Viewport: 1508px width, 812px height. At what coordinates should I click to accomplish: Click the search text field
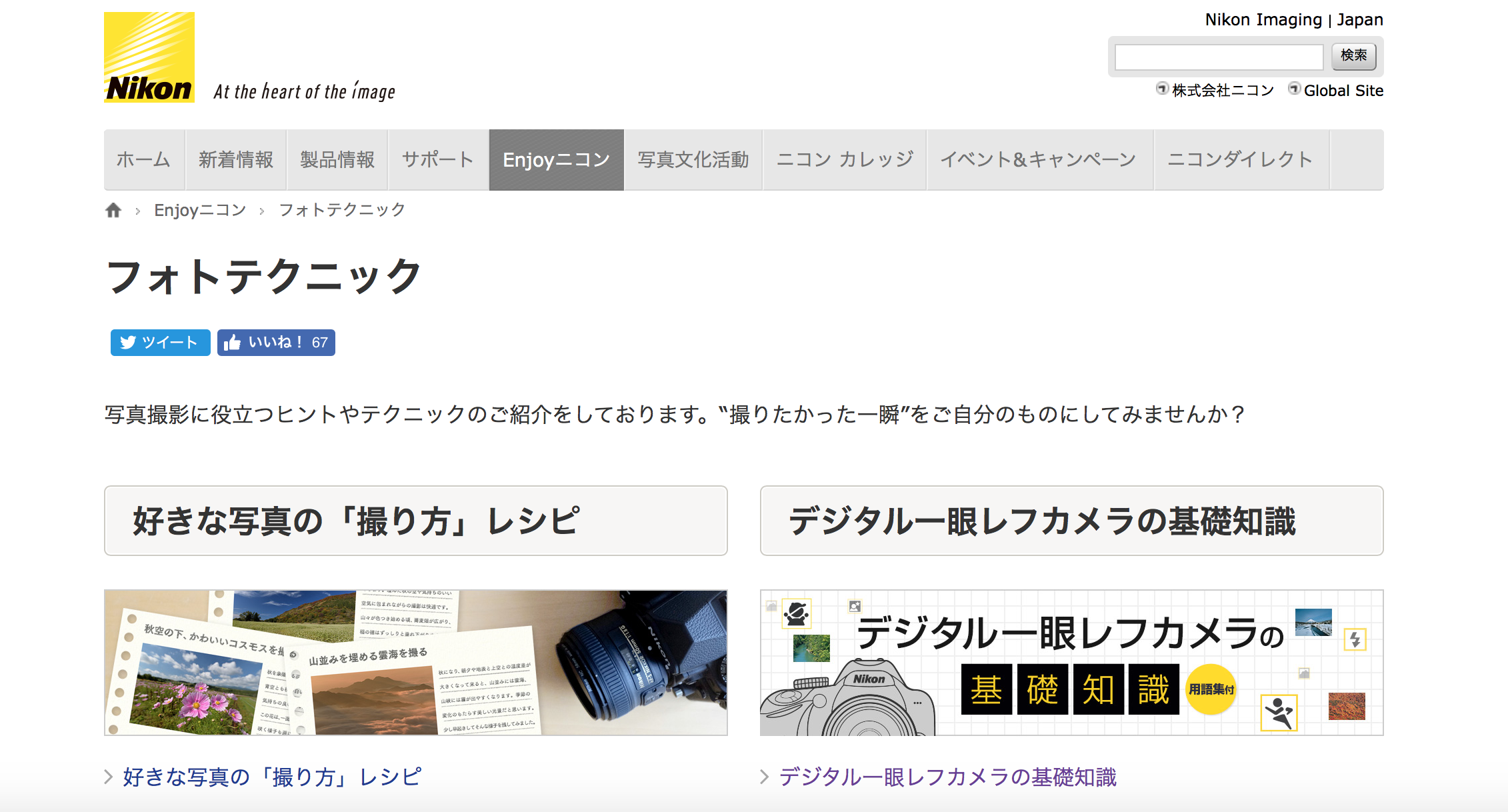(x=1219, y=57)
